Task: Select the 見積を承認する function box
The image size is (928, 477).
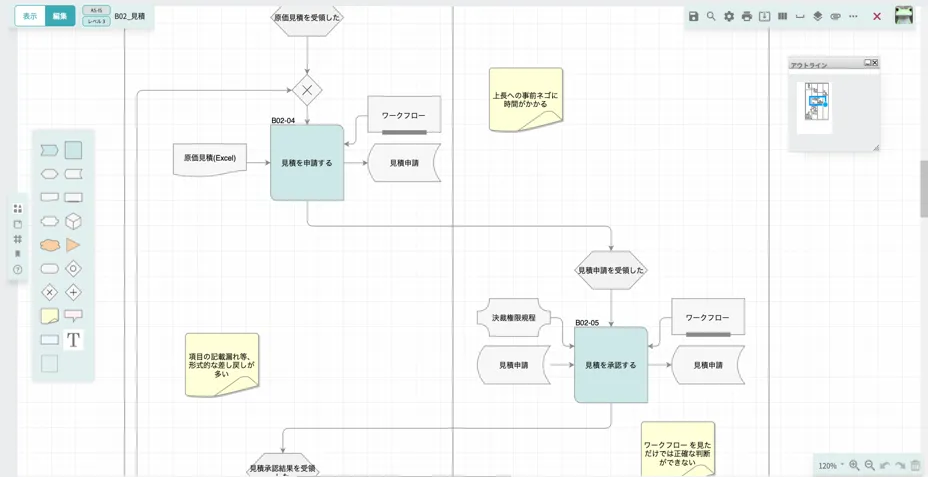Action: coord(611,365)
